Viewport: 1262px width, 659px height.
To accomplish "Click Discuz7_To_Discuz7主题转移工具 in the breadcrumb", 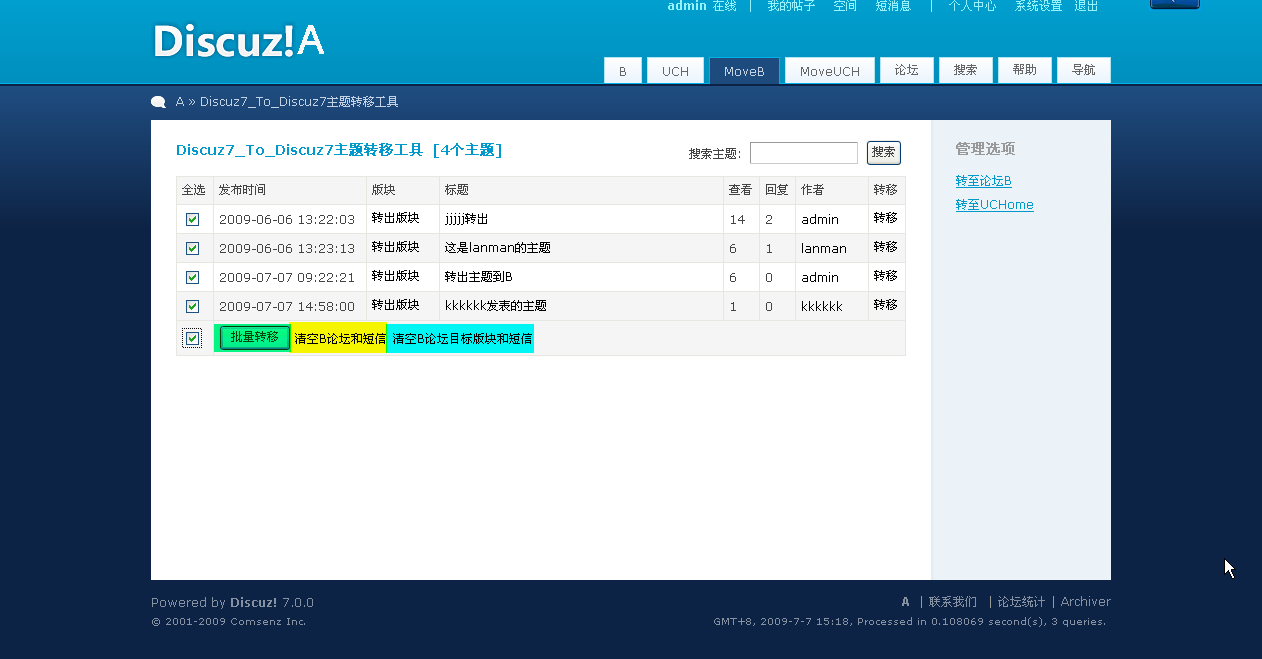I will (299, 102).
